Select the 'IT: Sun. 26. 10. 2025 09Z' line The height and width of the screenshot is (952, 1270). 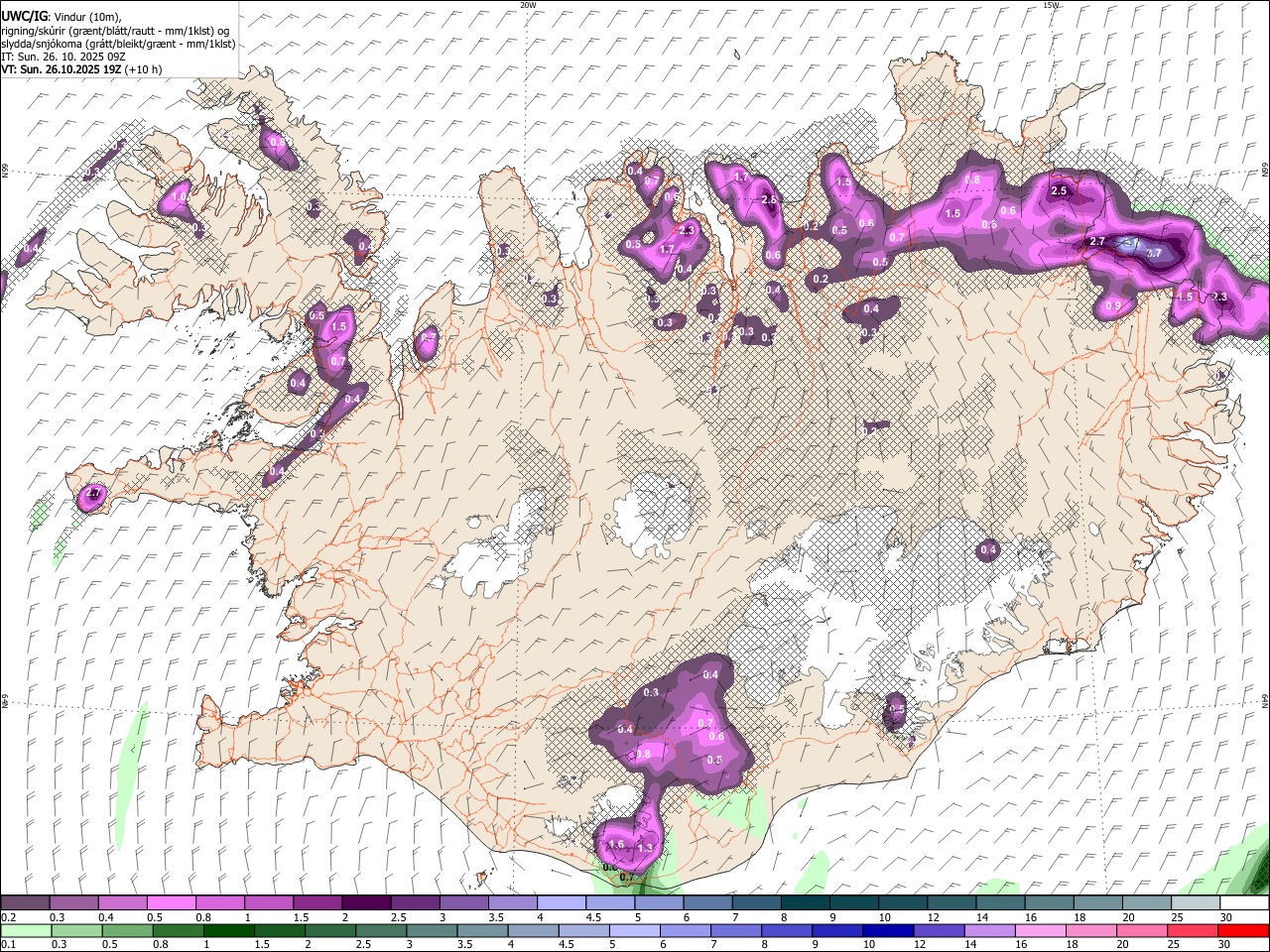coord(63,57)
